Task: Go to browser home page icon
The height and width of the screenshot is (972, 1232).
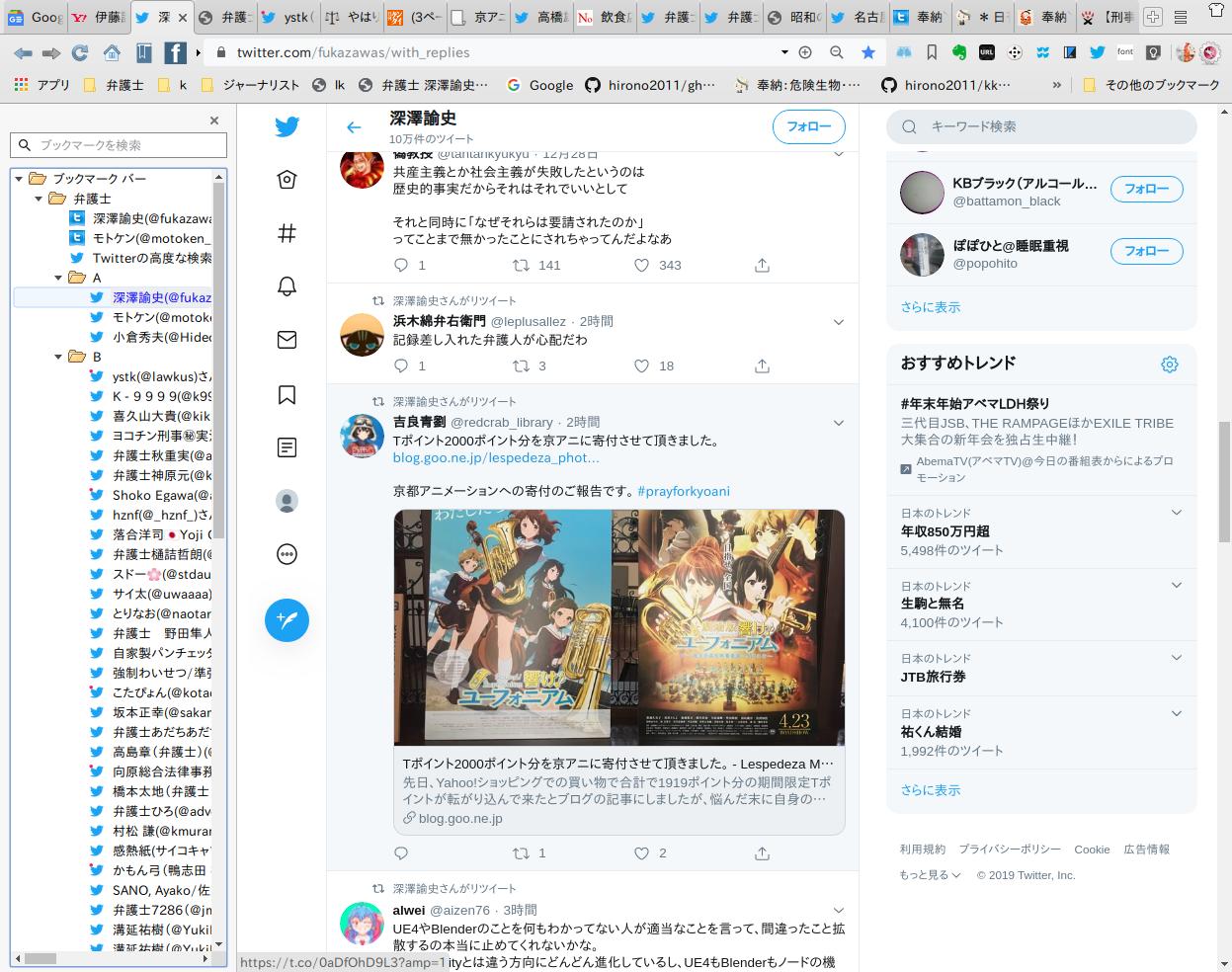Action: (112, 52)
